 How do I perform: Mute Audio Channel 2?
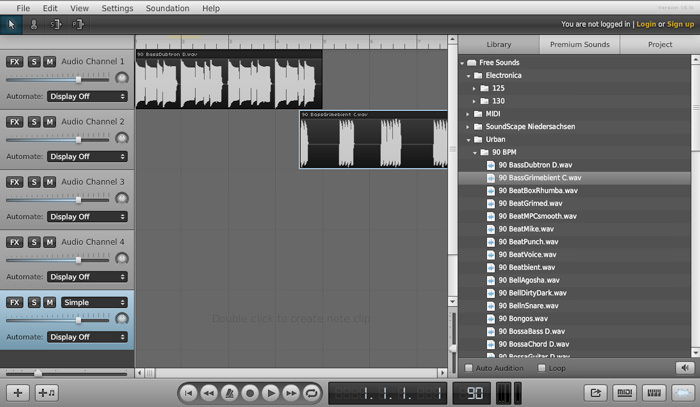coord(50,122)
